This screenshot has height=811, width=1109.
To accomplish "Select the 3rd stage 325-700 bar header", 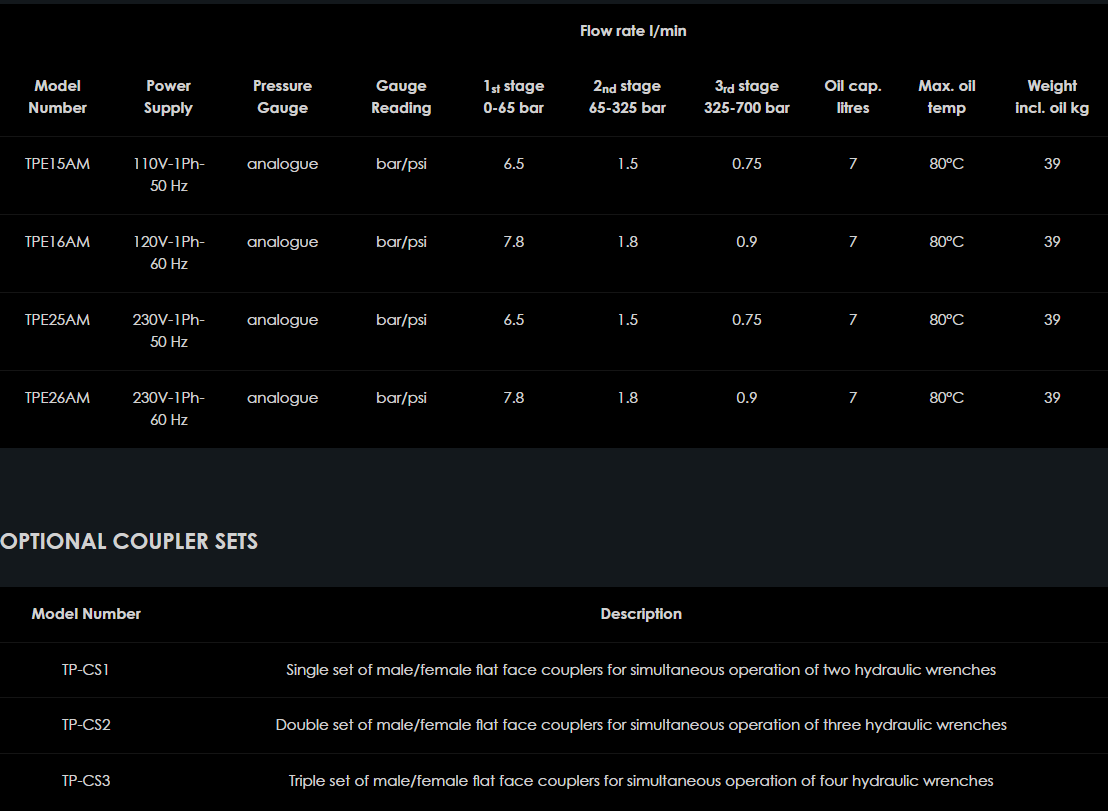I will tap(746, 97).
